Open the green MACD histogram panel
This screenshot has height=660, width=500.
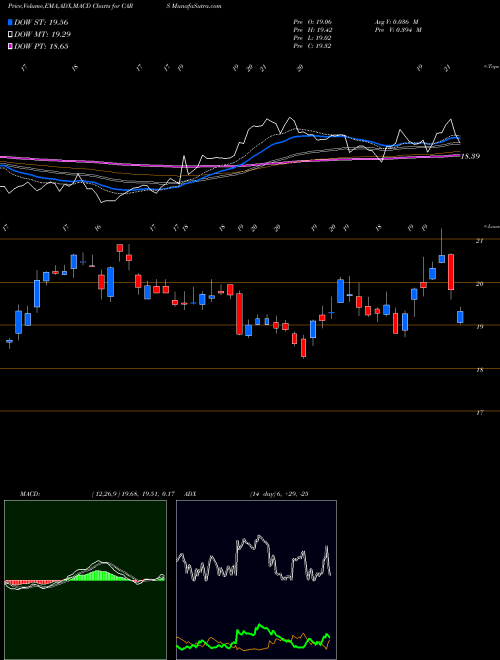pyautogui.click(x=85, y=580)
